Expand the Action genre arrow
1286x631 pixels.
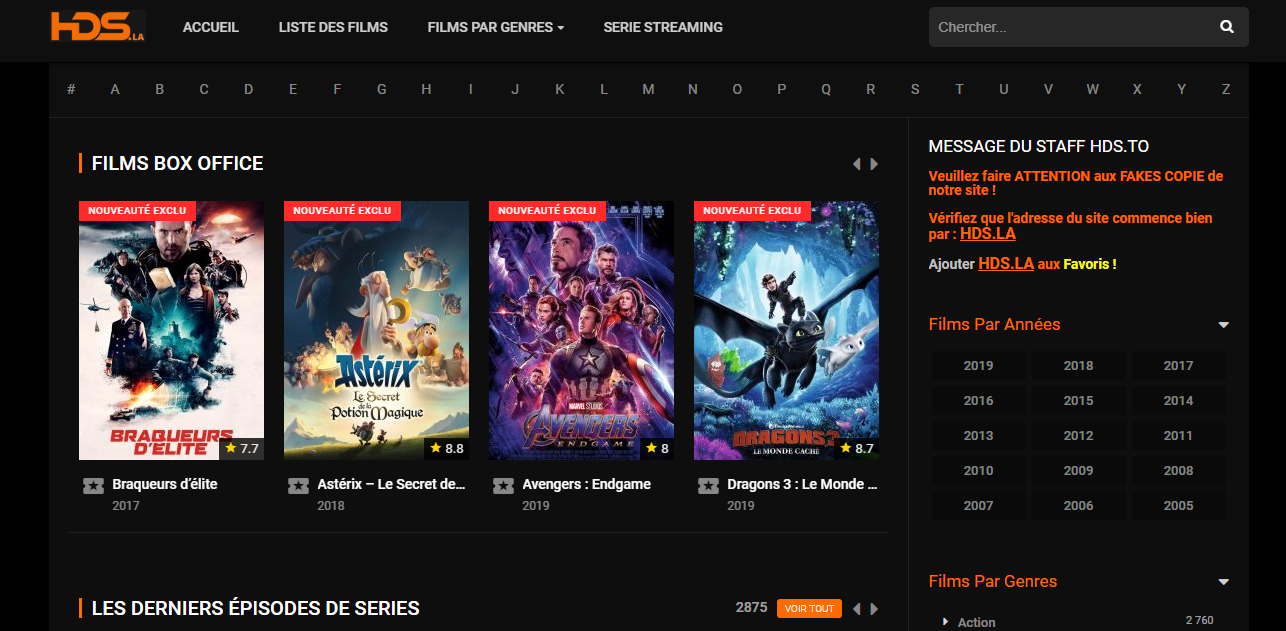coord(945,622)
